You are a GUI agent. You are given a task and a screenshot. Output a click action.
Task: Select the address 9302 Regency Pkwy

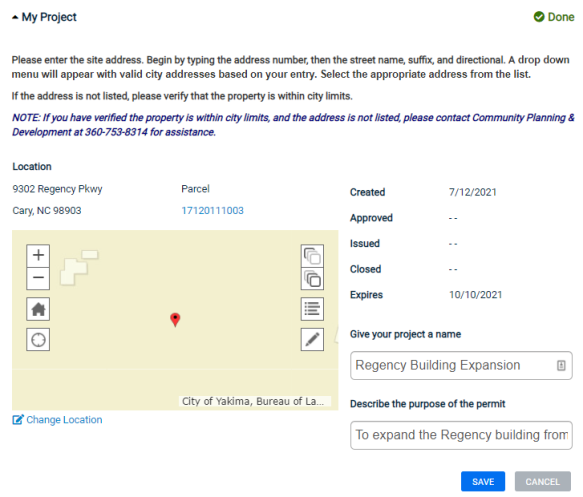click(57, 189)
